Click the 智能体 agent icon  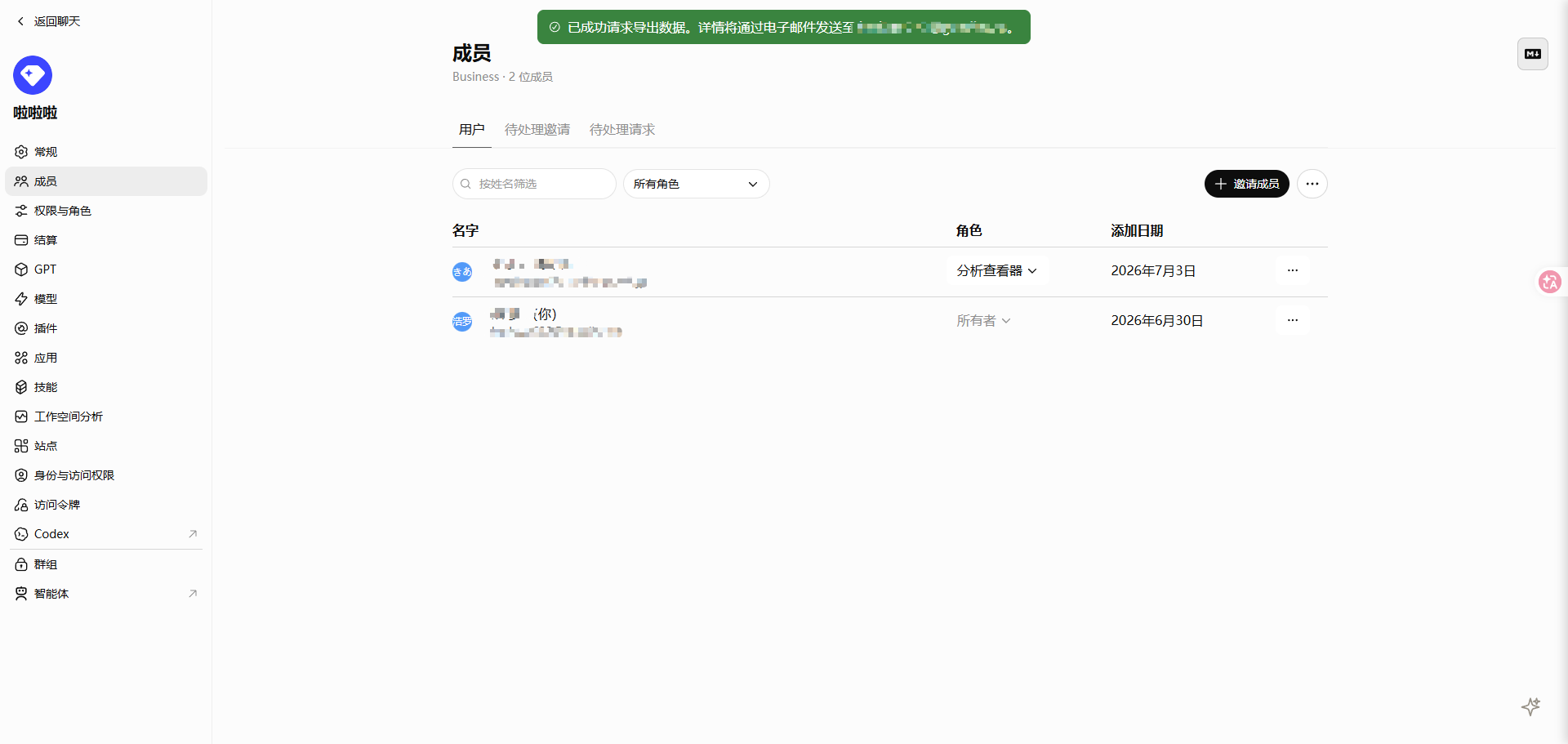tap(21, 594)
